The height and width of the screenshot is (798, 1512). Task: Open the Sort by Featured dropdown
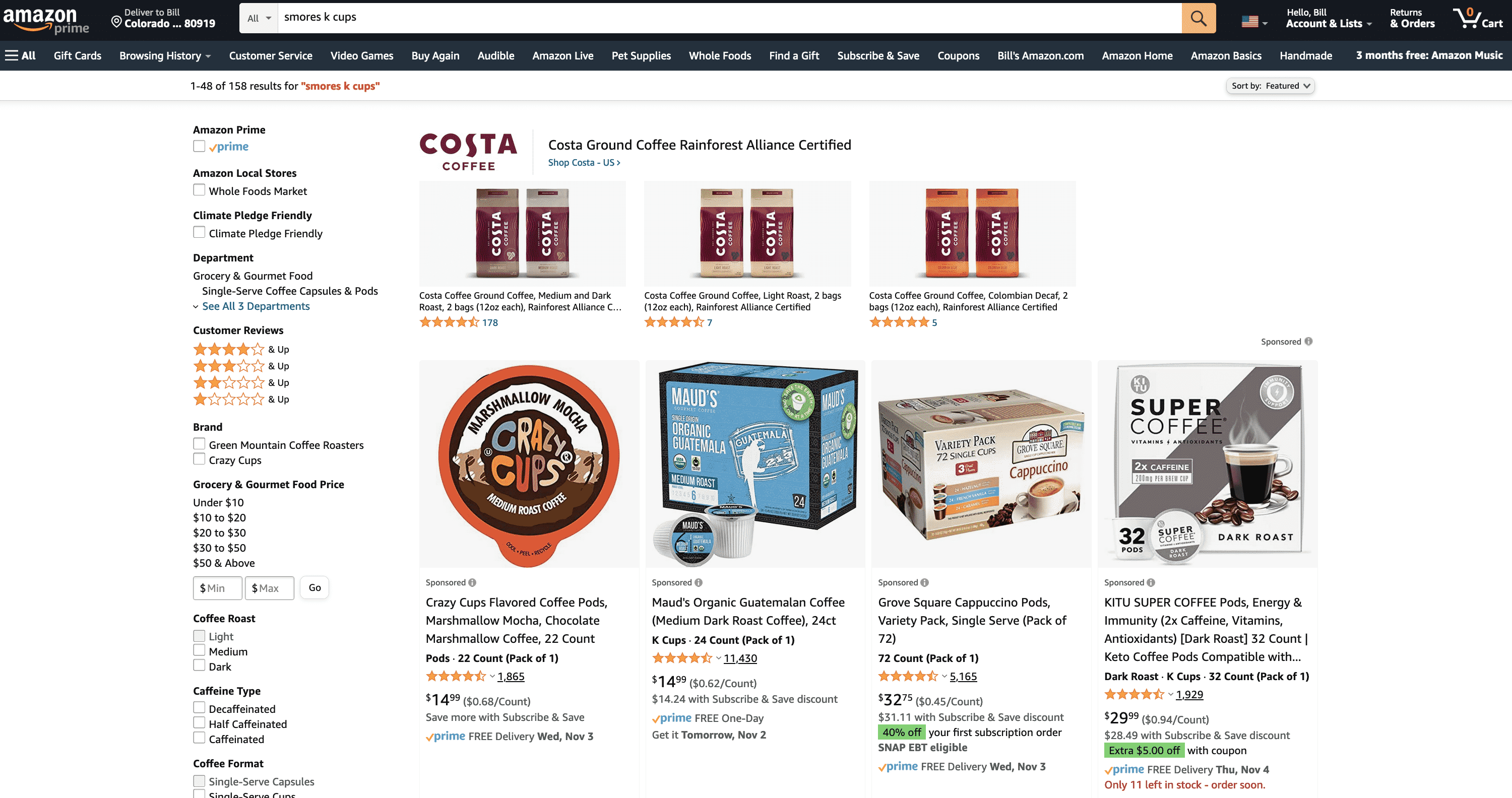pos(1270,86)
